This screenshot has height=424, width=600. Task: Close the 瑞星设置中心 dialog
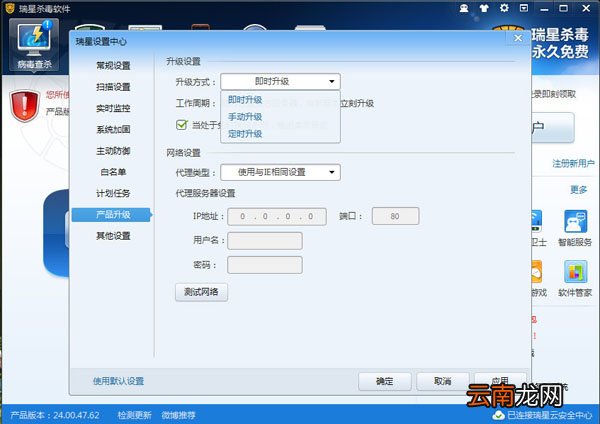pyautogui.click(x=518, y=38)
